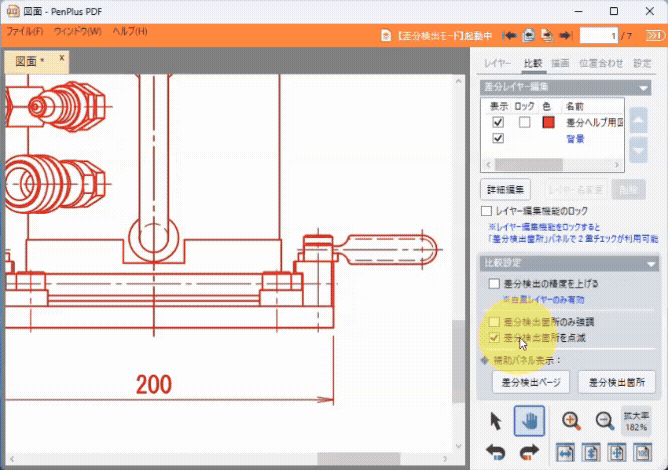Uncheck 差分検出箇所を点滅 option
The width and height of the screenshot is (668, 470).
point(494,338)
